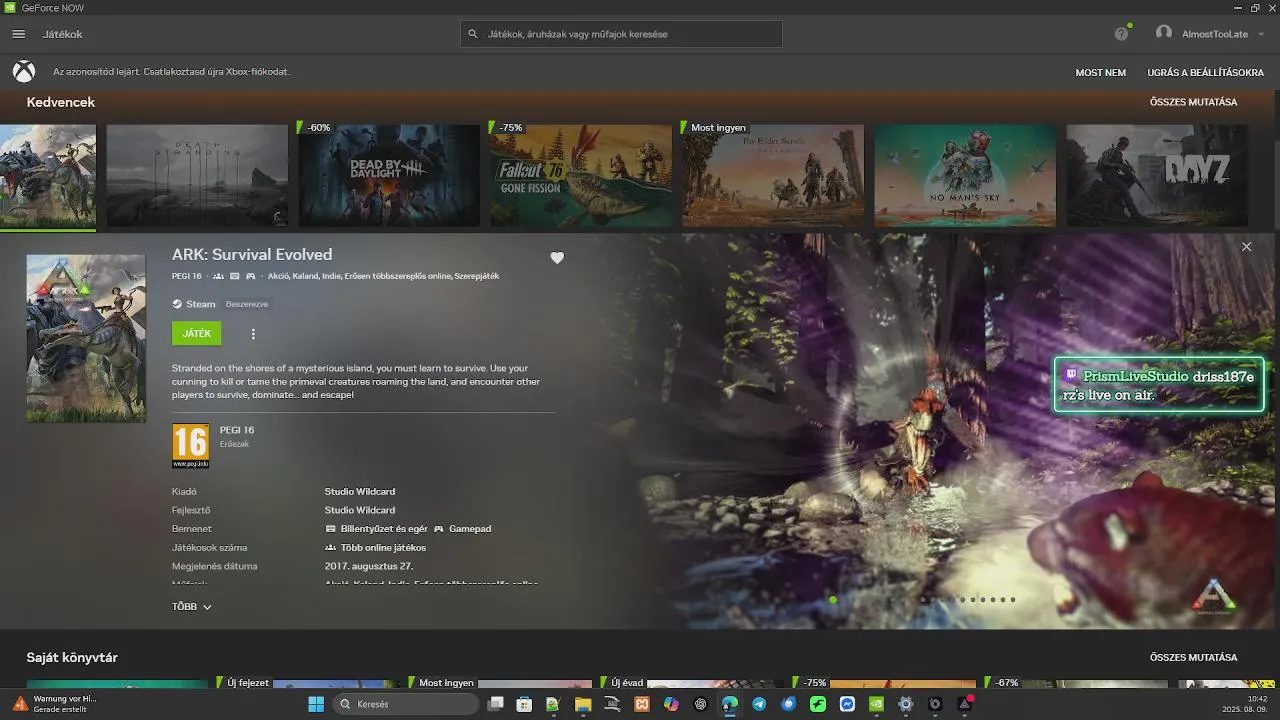Open the three-dot options next to JÁTÉK
The height and width of the screenshot is (720, 1280).
click(253, 334)
